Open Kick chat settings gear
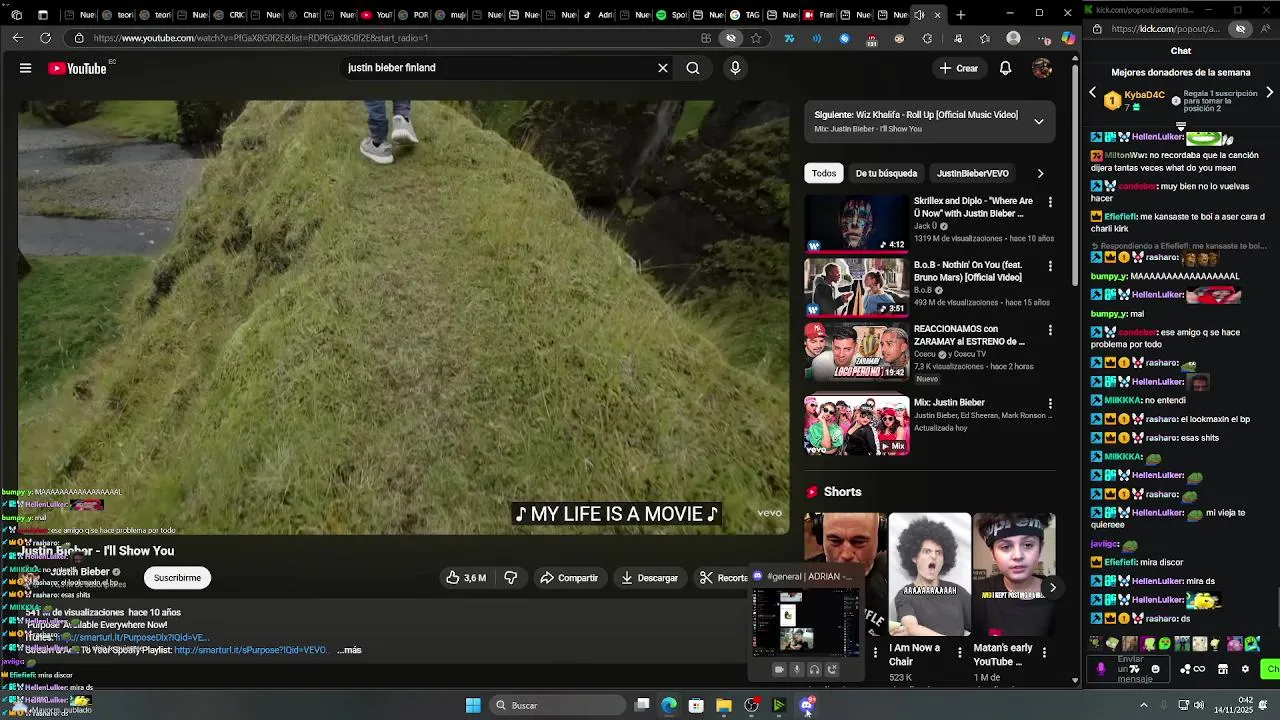Screen dimensions: 1280x720 tap(1245, 669)
